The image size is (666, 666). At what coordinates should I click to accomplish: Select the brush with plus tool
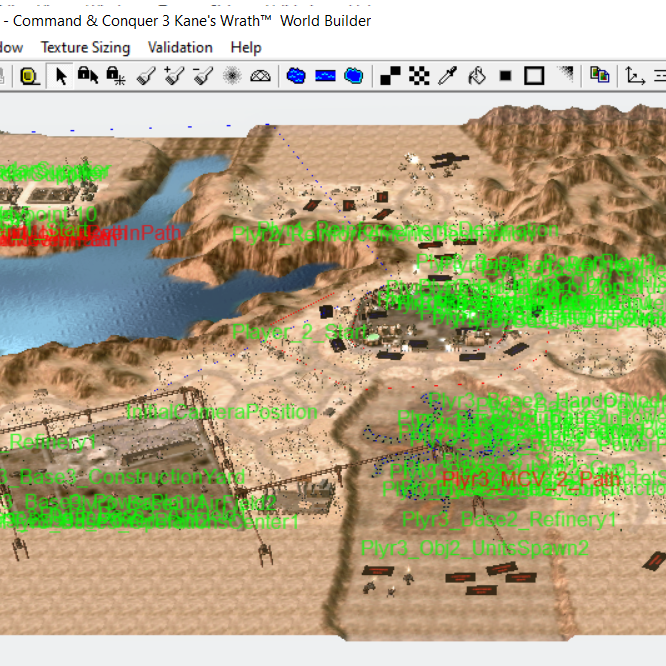pyautogui.click(x=174, y=76)
